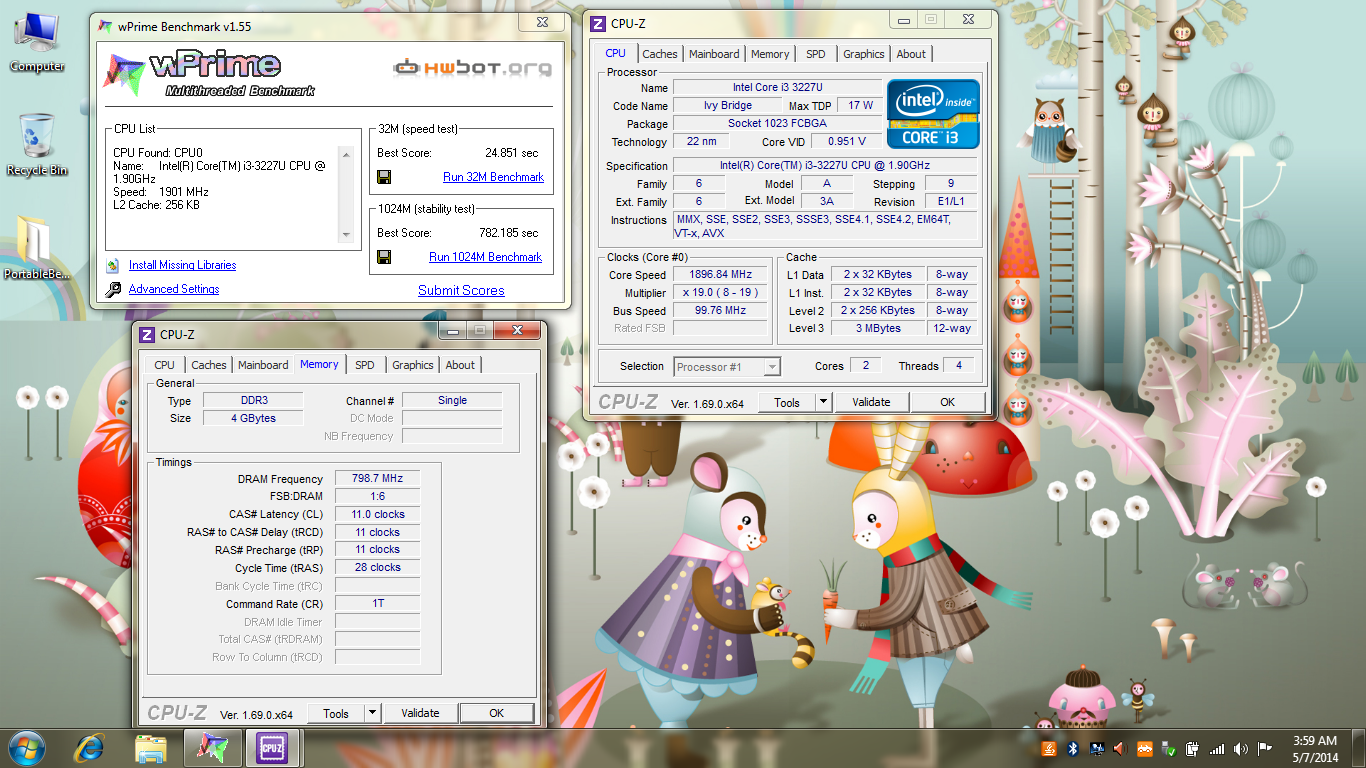Click the Multiplier value x 19.0 ( 8 - 19 )
The height and width of the screenshot is (768, 1366).
[720, 293]
